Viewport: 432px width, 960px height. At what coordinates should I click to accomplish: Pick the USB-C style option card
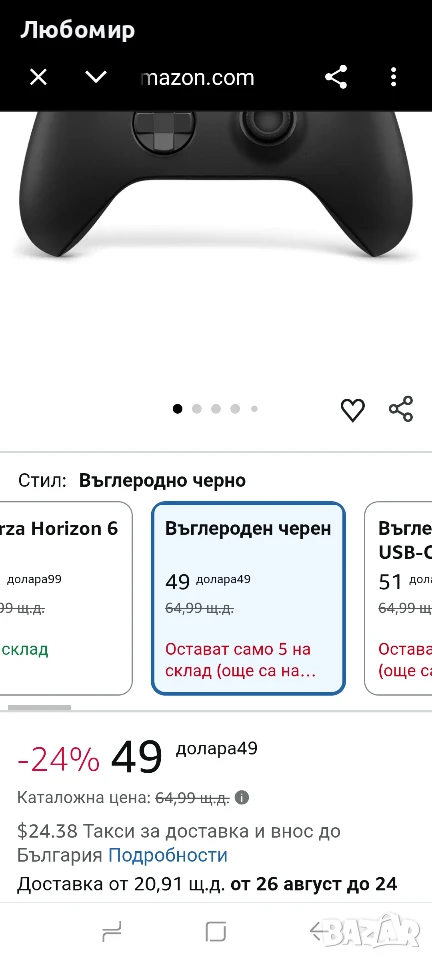[398, 598]
